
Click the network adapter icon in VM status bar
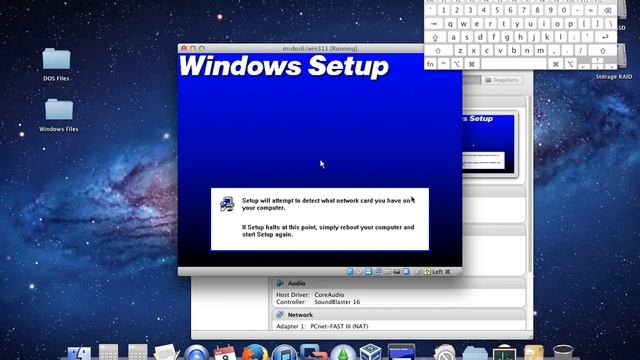coord(378,271)
